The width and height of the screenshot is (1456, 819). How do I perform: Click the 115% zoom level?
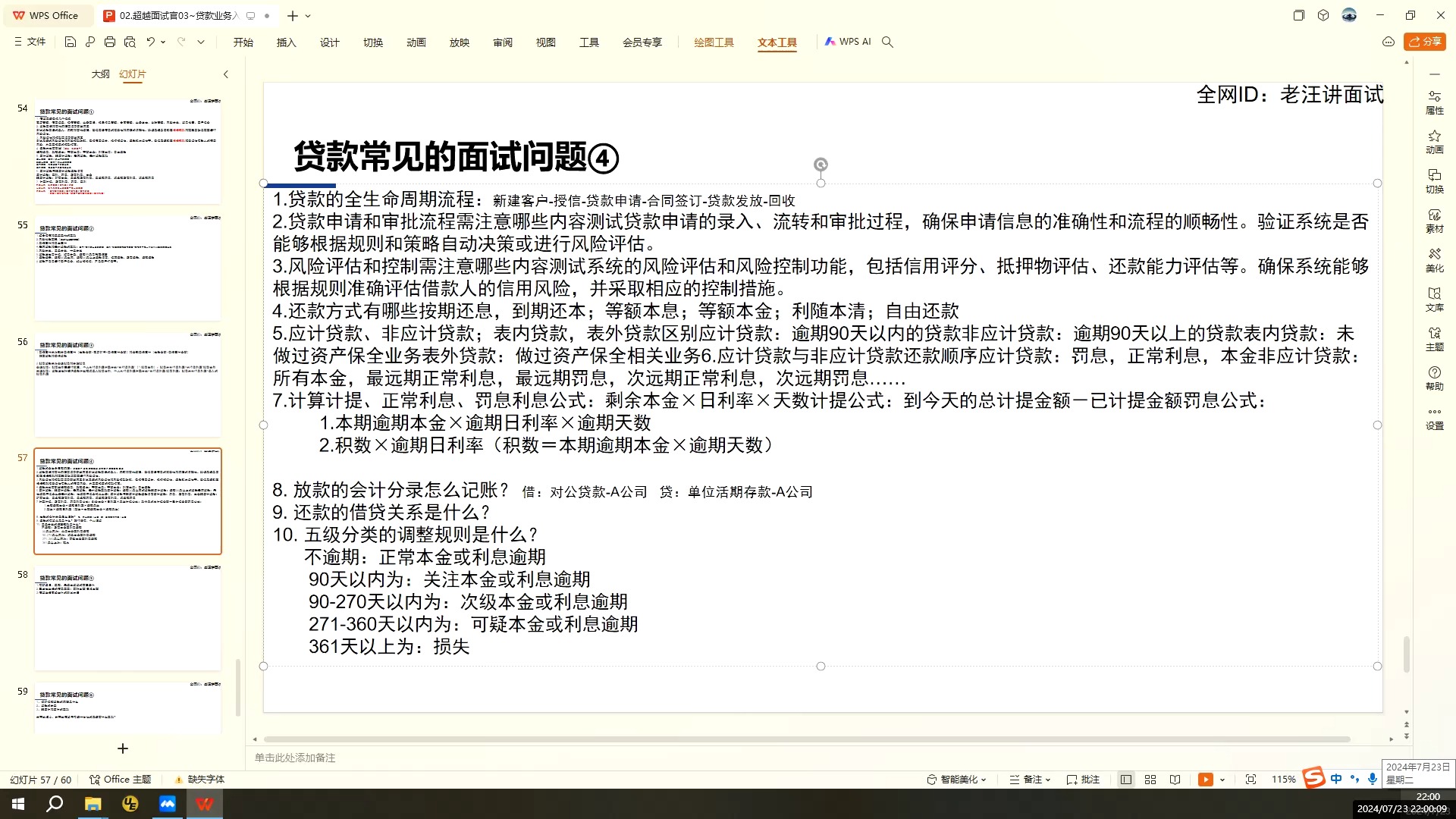(x=1283, y=780)
